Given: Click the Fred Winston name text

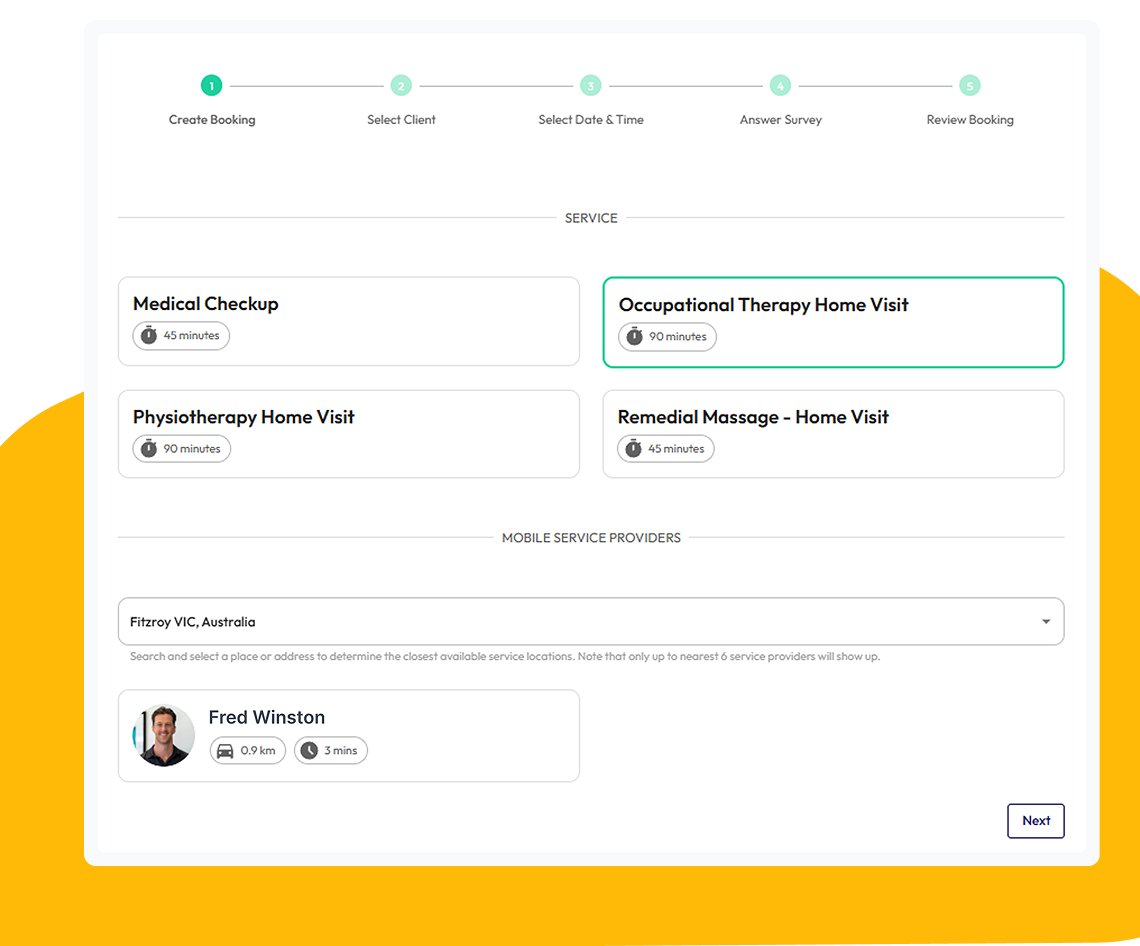Looking at the screenshot, I should (267, 717).
